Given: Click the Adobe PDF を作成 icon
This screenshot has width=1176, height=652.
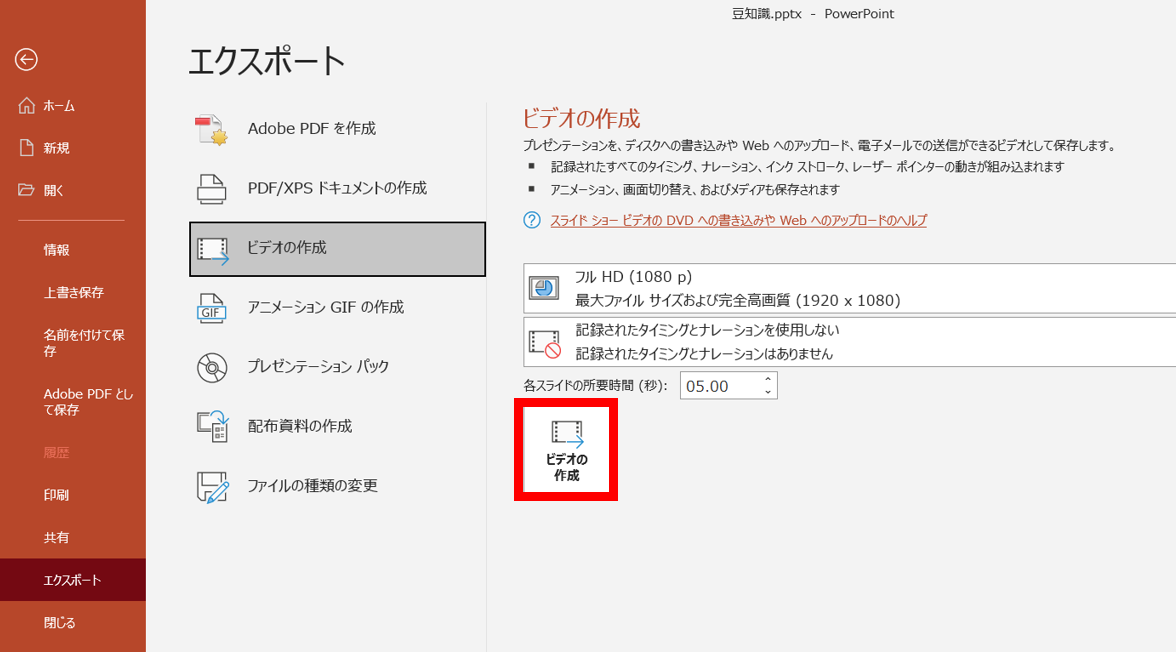Looking at the screenshot, I should [x=212, y=129].
